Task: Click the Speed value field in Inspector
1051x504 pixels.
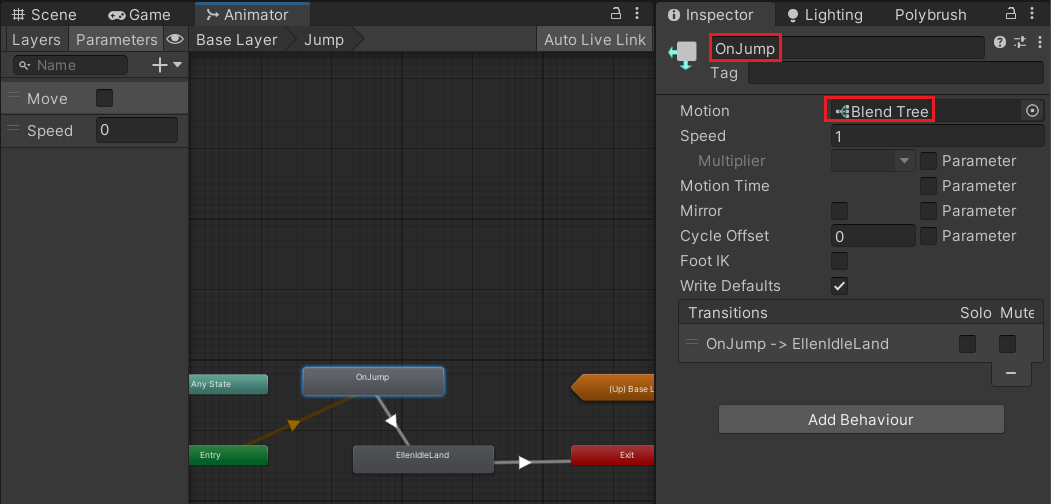Action: [938, 136]
